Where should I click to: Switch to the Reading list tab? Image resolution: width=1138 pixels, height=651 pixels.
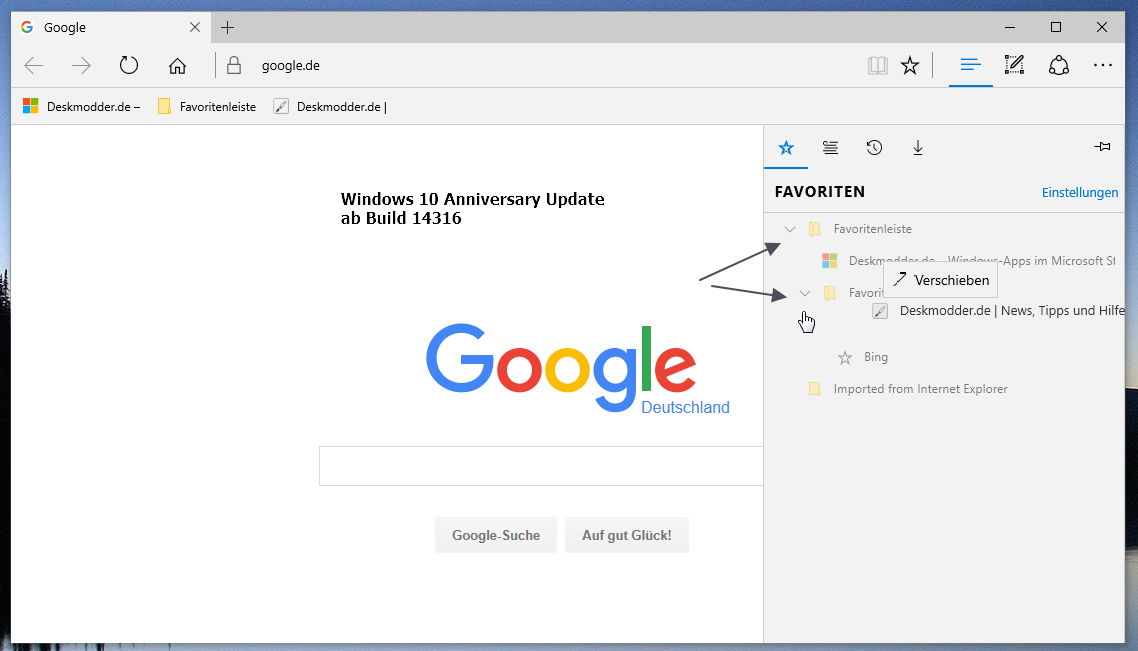[x=830, y=148]
